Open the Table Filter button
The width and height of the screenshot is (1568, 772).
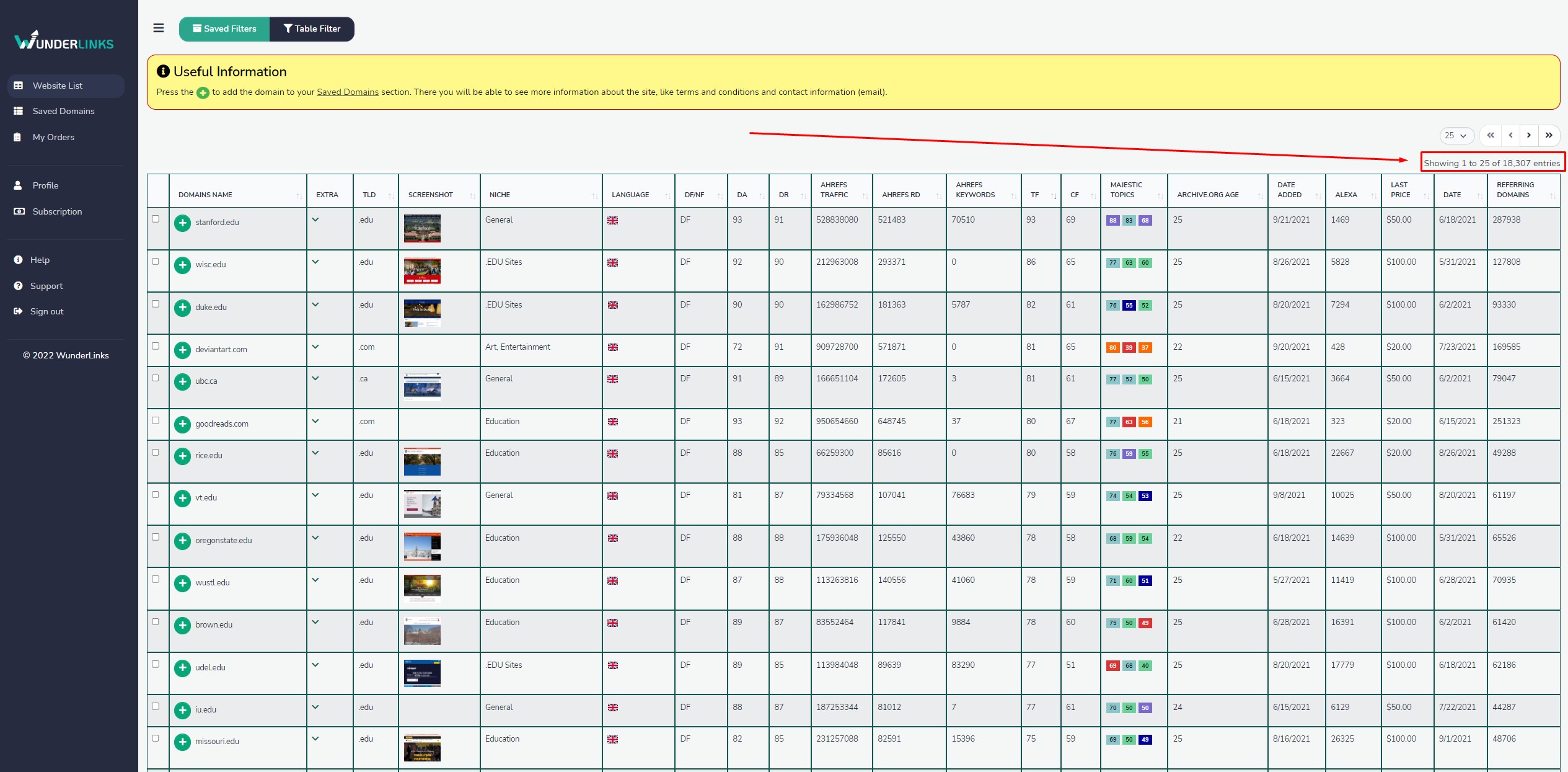(x=312, y=29)
